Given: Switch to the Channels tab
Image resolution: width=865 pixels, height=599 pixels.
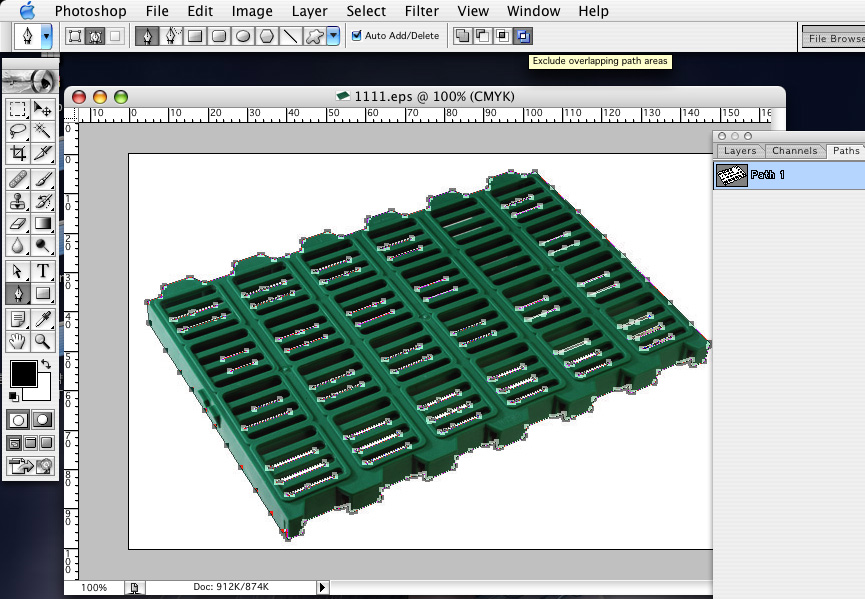Looking at the screenshot, I should click(794, 151).
